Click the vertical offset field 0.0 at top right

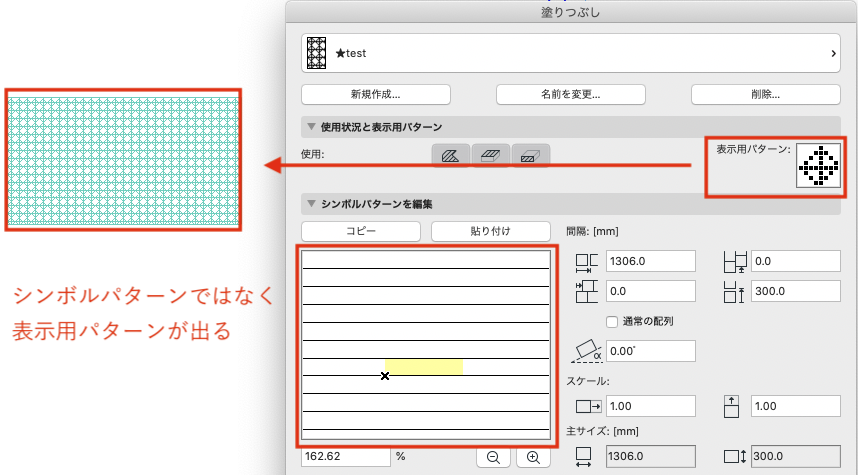[x=796, y=261]
